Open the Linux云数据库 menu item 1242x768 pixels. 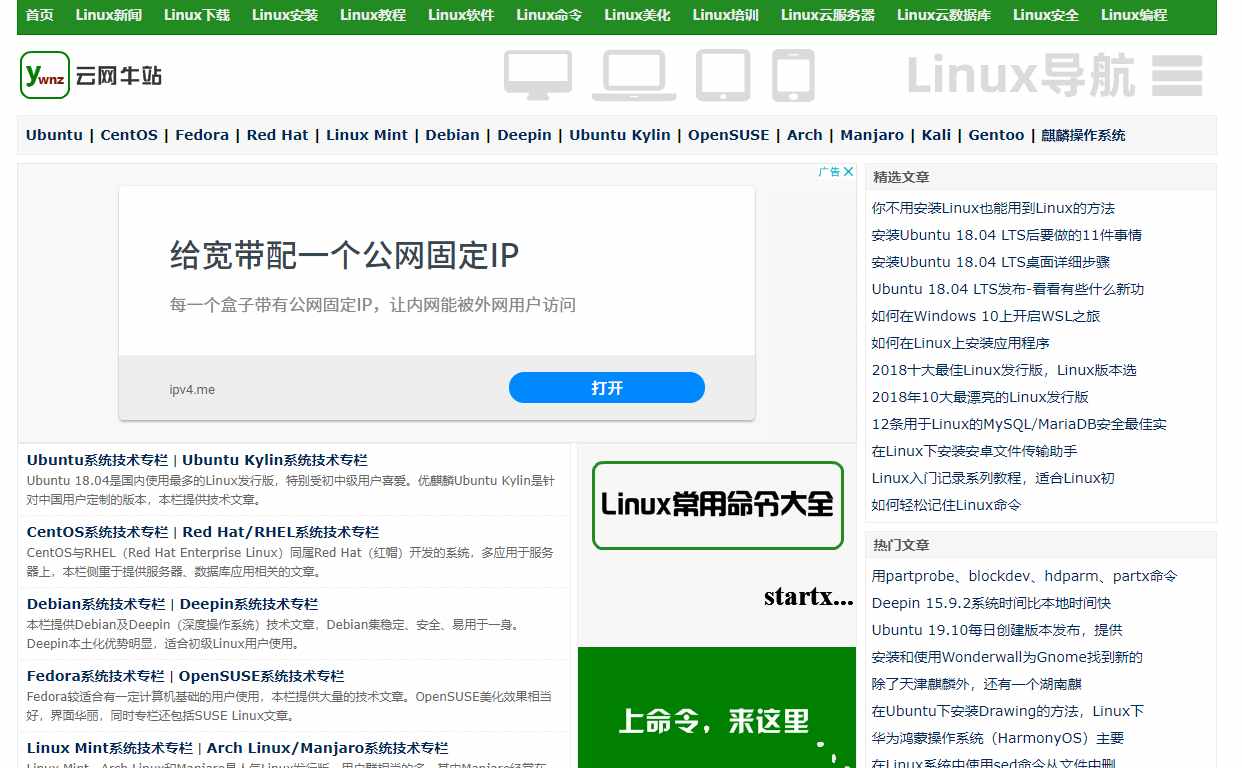[944, 15]
